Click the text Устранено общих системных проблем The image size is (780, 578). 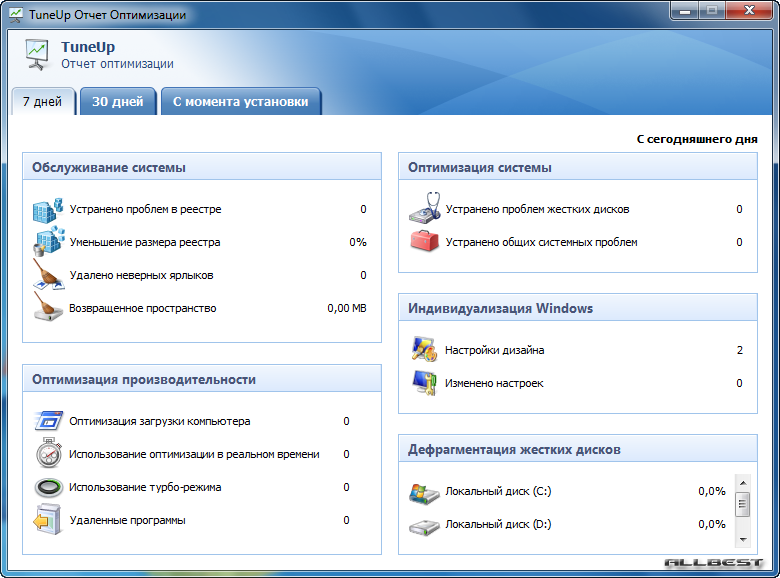coord(541,242)
